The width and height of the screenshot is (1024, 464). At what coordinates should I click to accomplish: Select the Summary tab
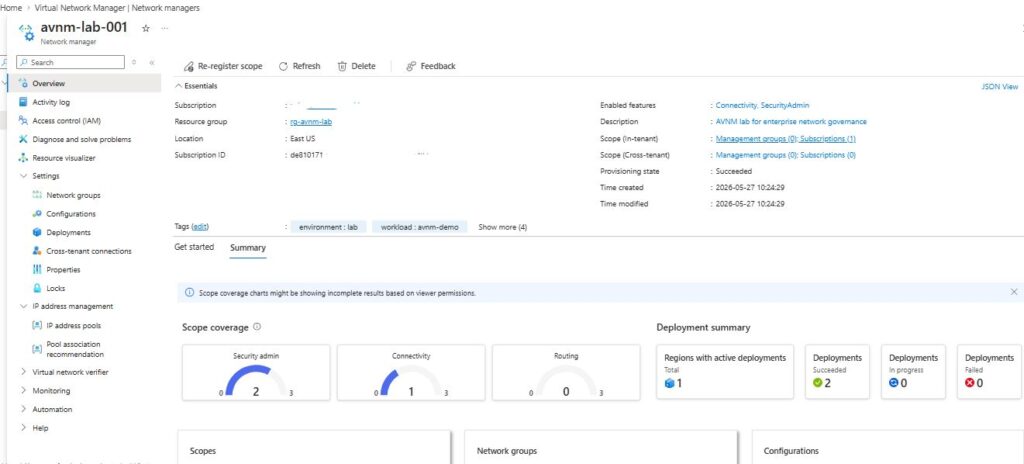[x=248, y=248]
